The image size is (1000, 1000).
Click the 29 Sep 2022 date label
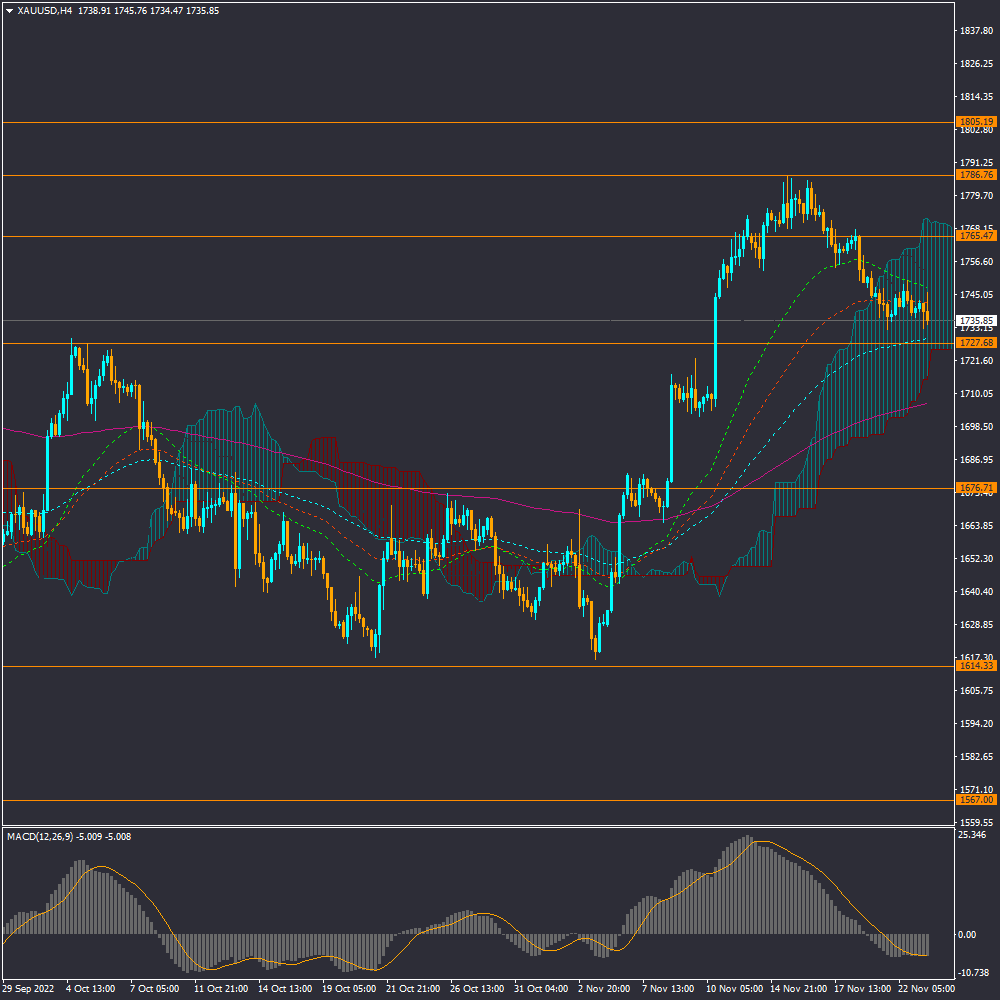[29, 988]
